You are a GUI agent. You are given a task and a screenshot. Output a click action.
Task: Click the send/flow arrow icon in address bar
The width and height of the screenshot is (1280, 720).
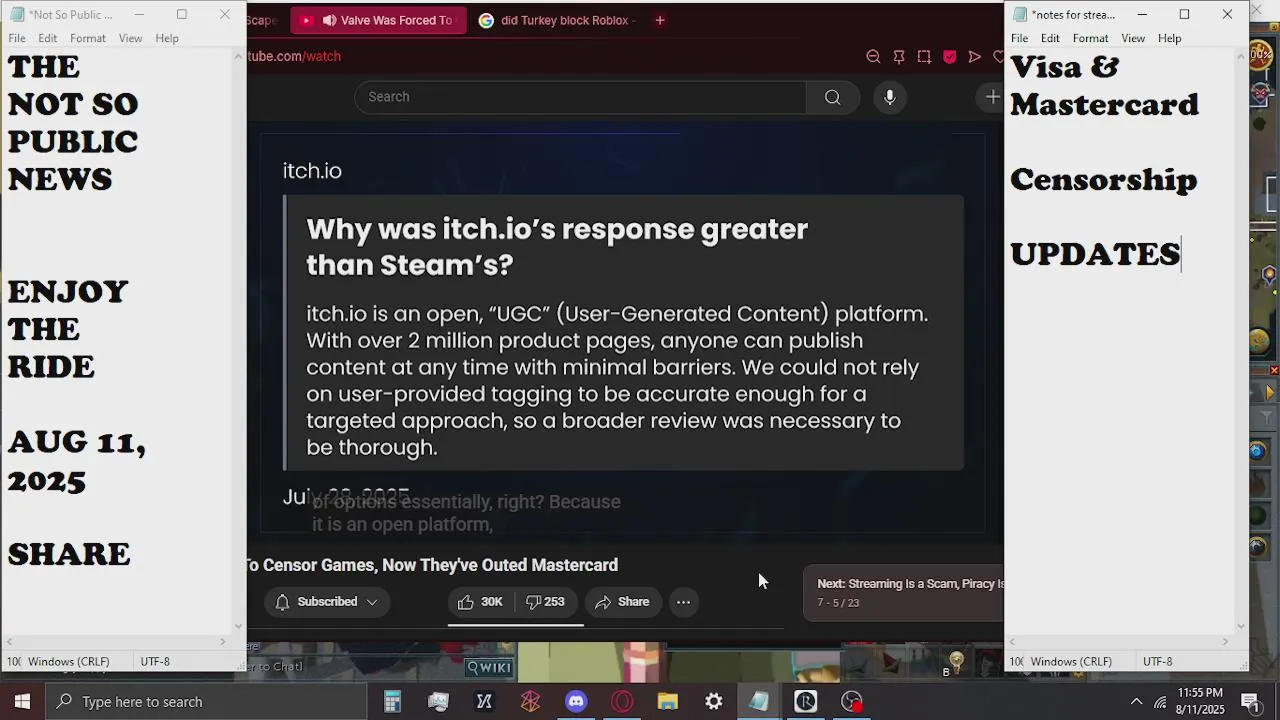975,57
